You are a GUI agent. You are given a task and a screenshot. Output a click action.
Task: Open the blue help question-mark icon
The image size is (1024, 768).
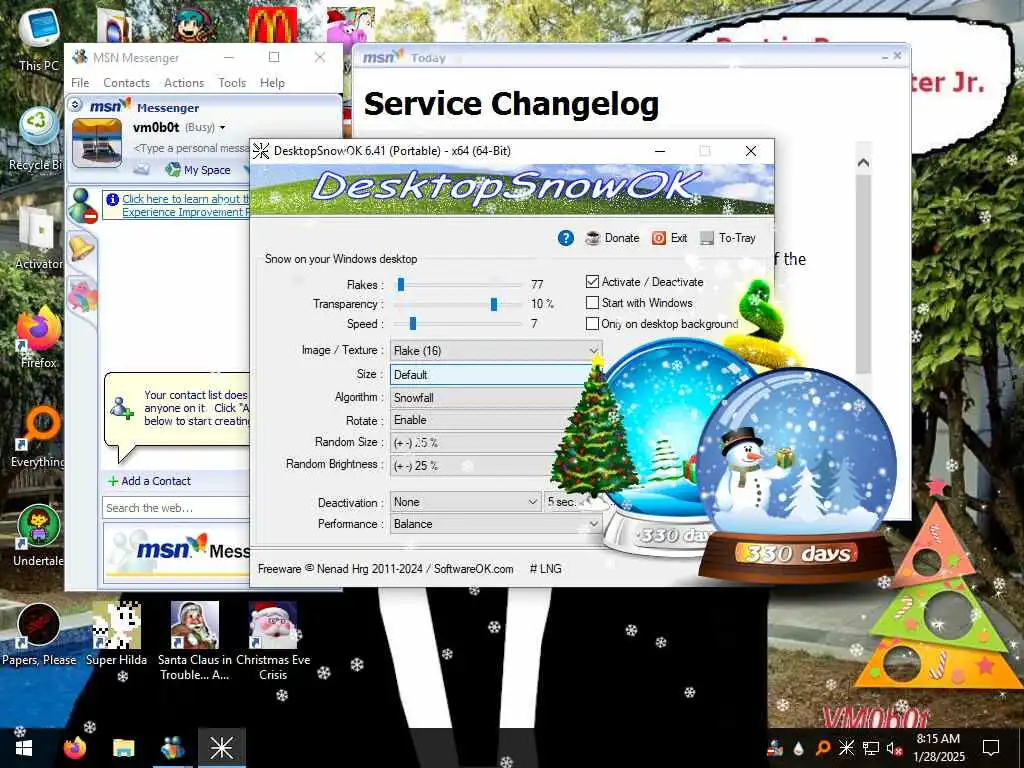[566, 238]
